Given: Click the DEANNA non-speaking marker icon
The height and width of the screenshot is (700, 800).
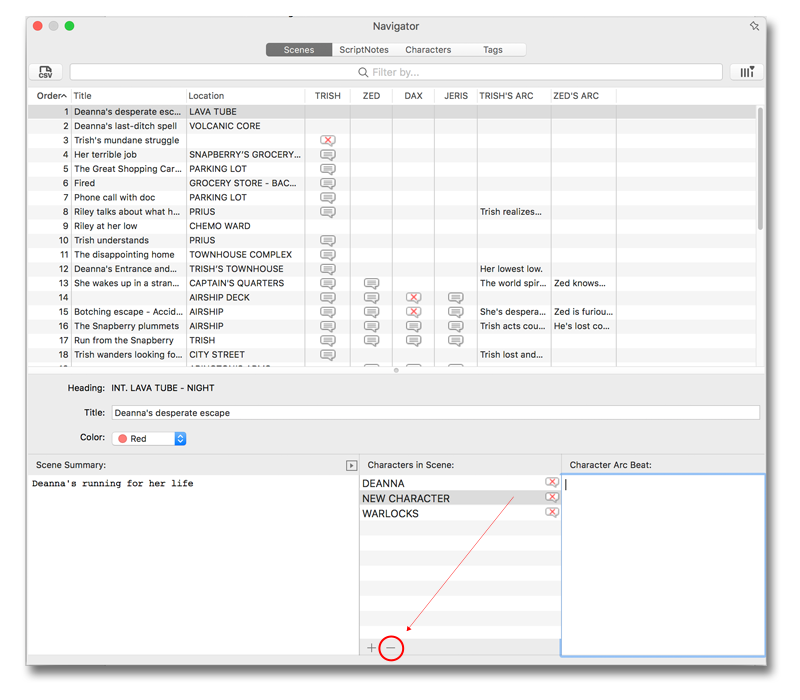Looking at the screenshot, I should point(551,483).
